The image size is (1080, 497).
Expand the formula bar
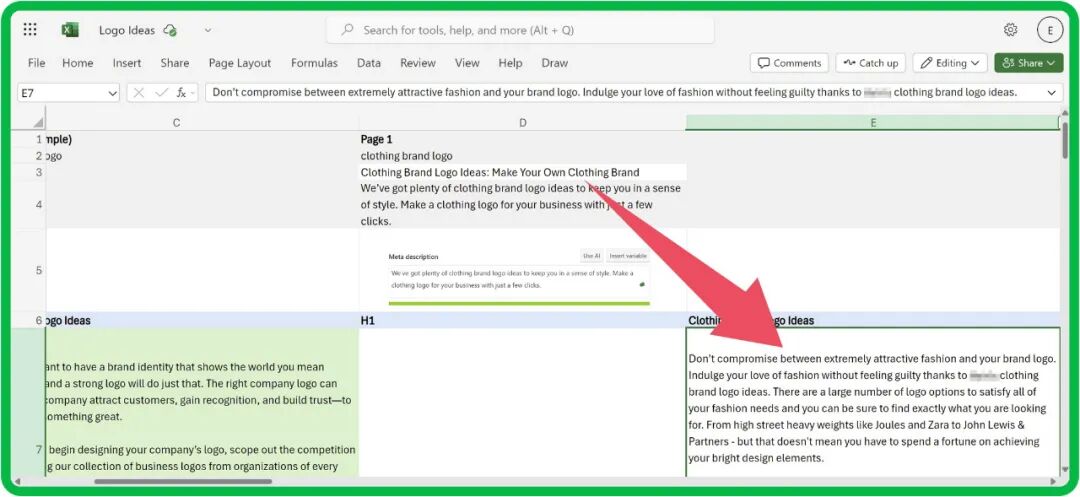[1051, 92]
